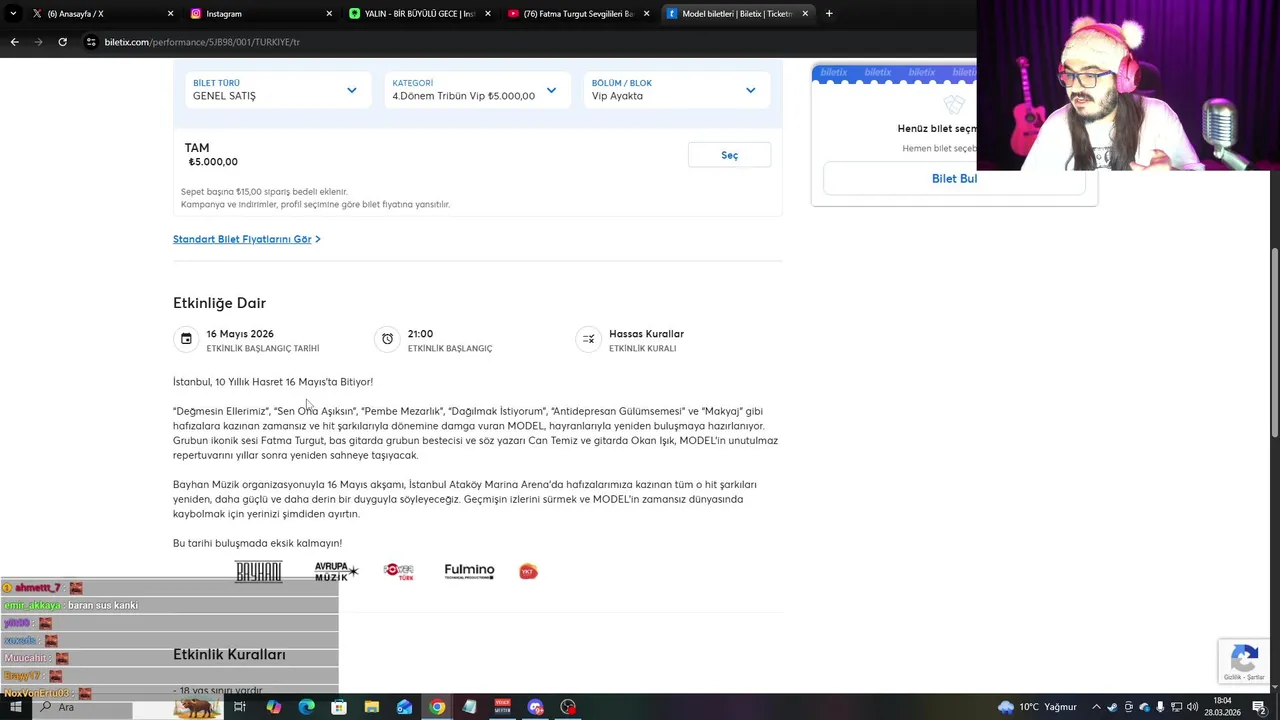
Task: Open the Bölüm / Blok dropdown showing Vip Ayakta
Action: (x=676, y=90)
